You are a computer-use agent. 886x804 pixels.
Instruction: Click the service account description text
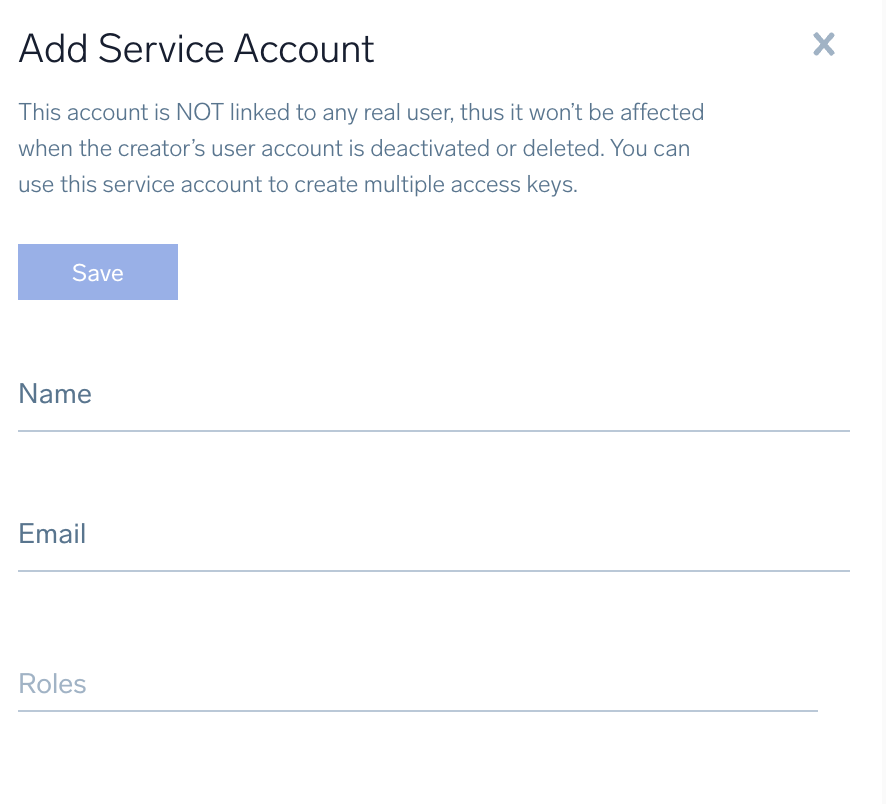pyautogui.click(x=360, y=147)
